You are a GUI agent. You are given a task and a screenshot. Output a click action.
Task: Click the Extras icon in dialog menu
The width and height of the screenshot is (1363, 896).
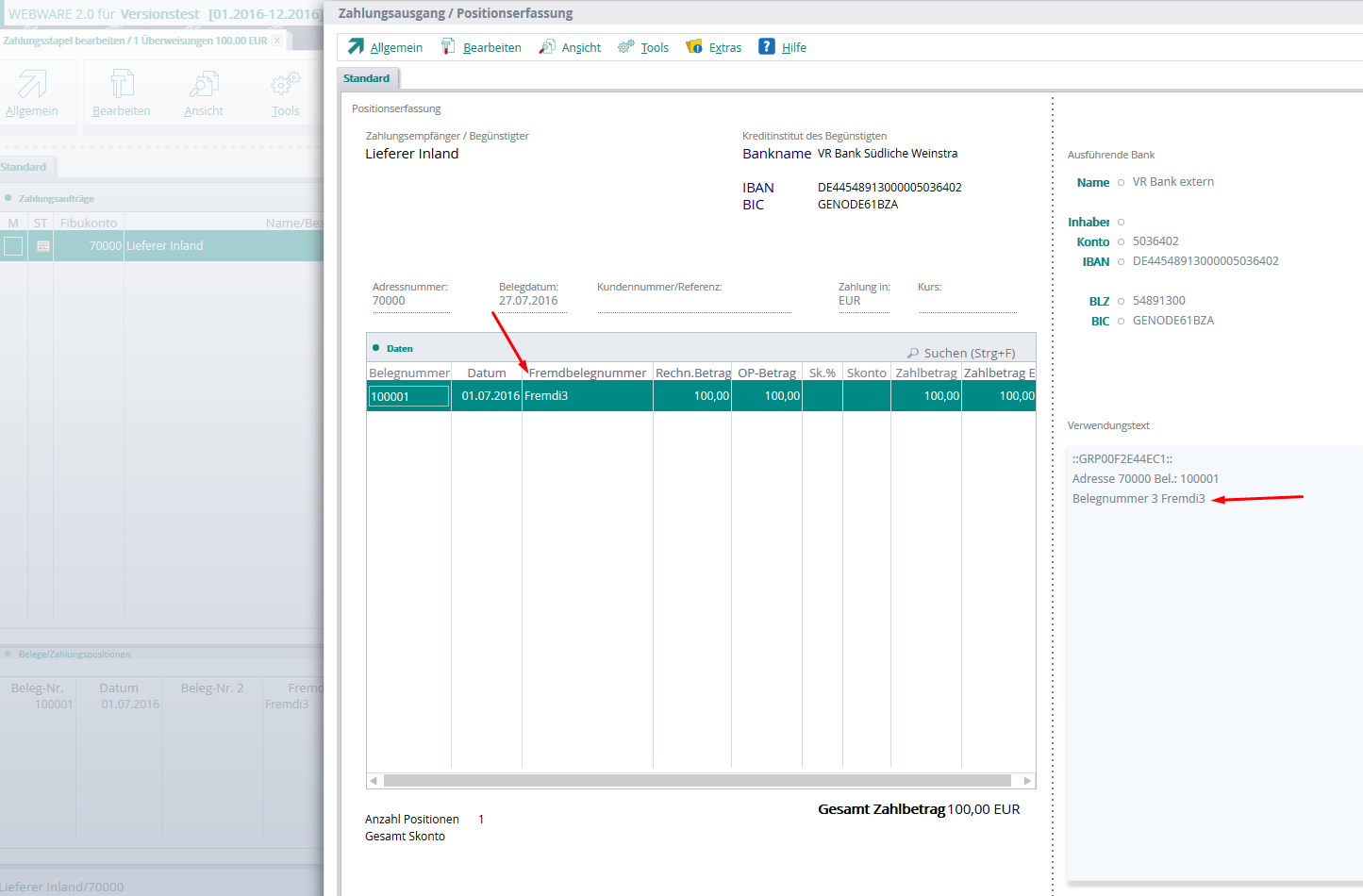(694, 46)
